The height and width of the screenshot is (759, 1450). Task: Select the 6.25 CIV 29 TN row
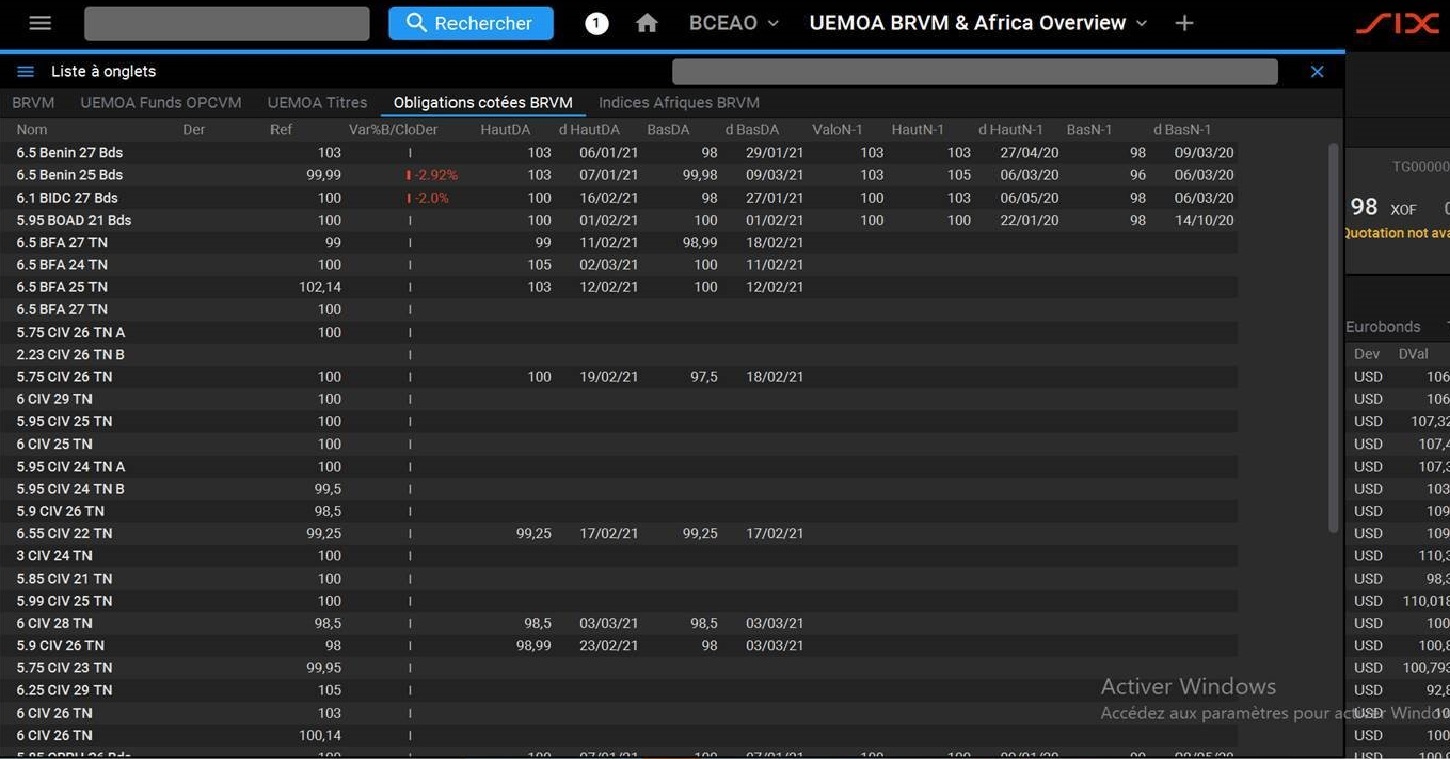click(x=619, y=690)
